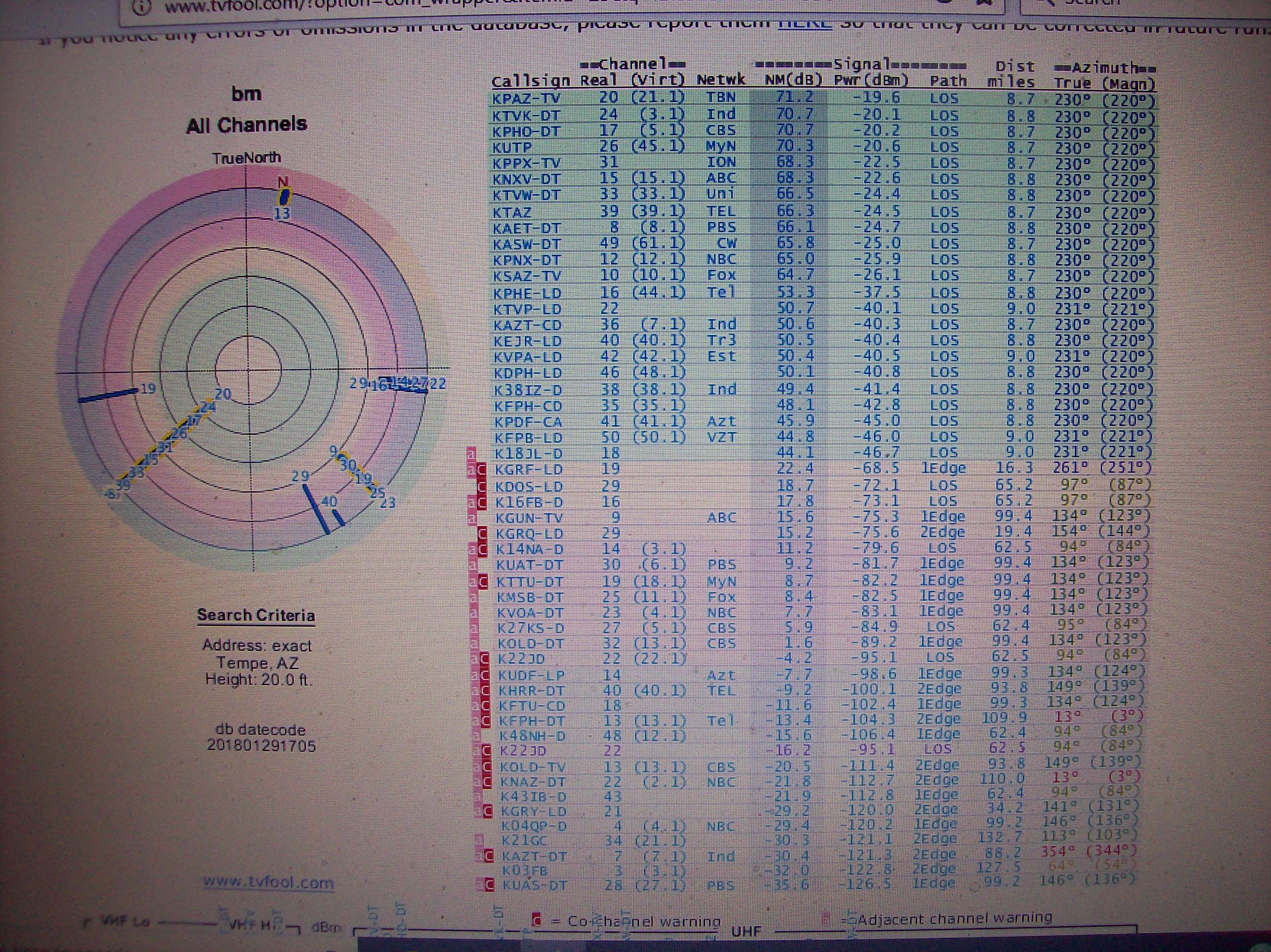Viewport: 1271px width, 952px height.
Task: Click the KOLD-TV callsign entry
Action: click(x=533, y=768)
